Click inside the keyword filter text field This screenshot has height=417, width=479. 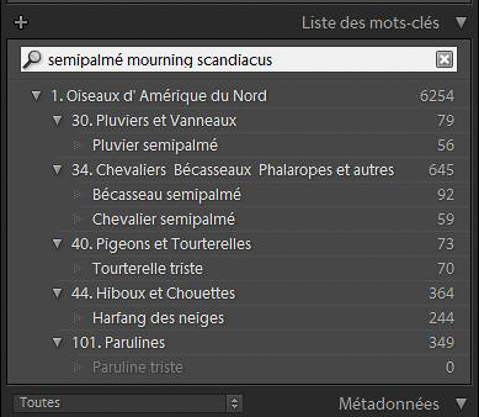238,60
